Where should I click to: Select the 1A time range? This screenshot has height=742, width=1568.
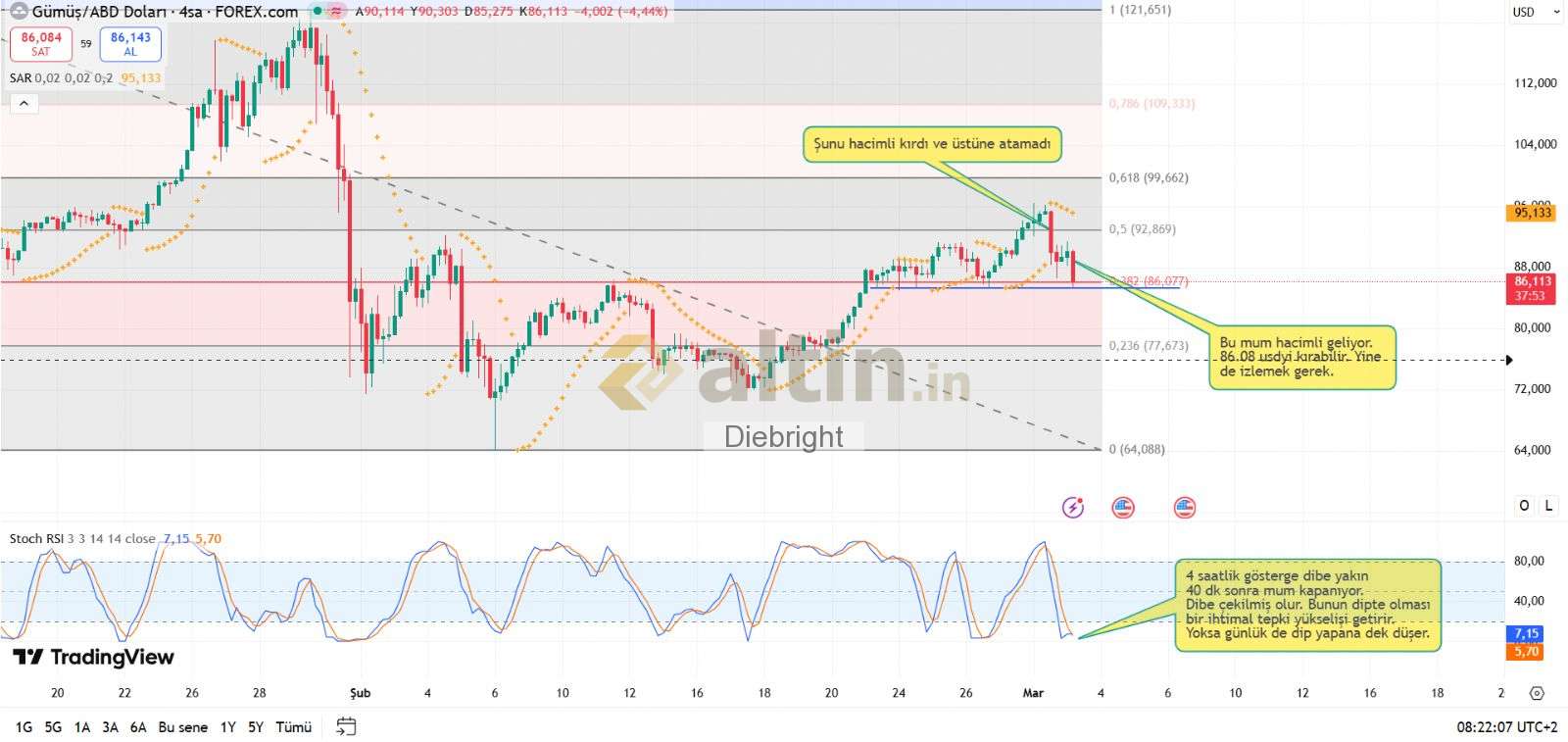(x=81, y=727)
